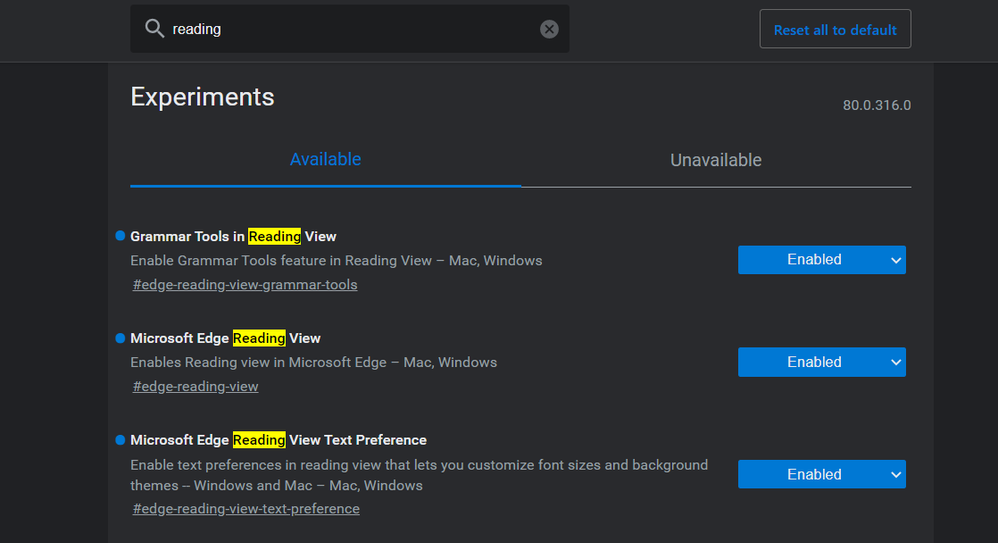
Task: Click 'Enable Grammar Tools feature' description text
Action: (336, 260)
